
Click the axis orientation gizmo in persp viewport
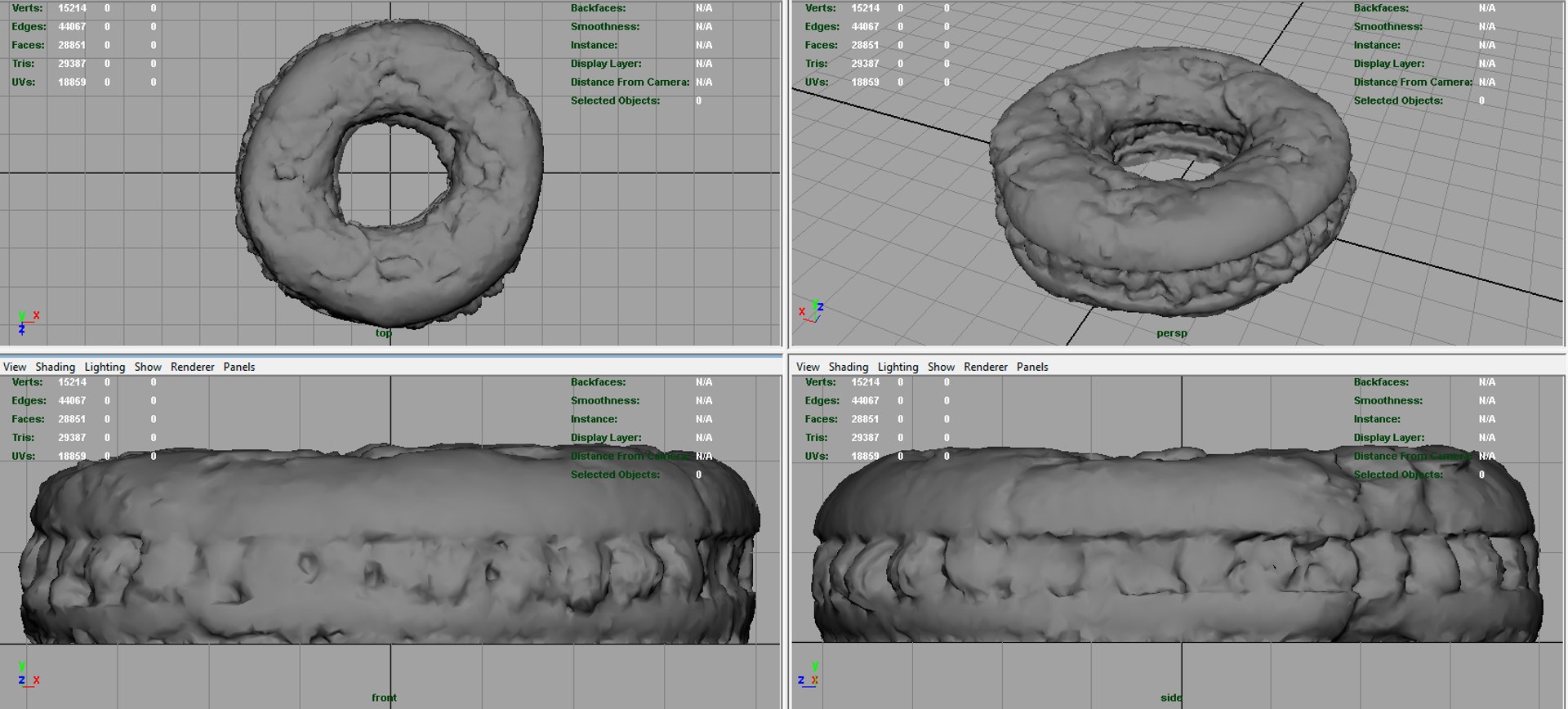pyautogui.click(x=811, y=310)
